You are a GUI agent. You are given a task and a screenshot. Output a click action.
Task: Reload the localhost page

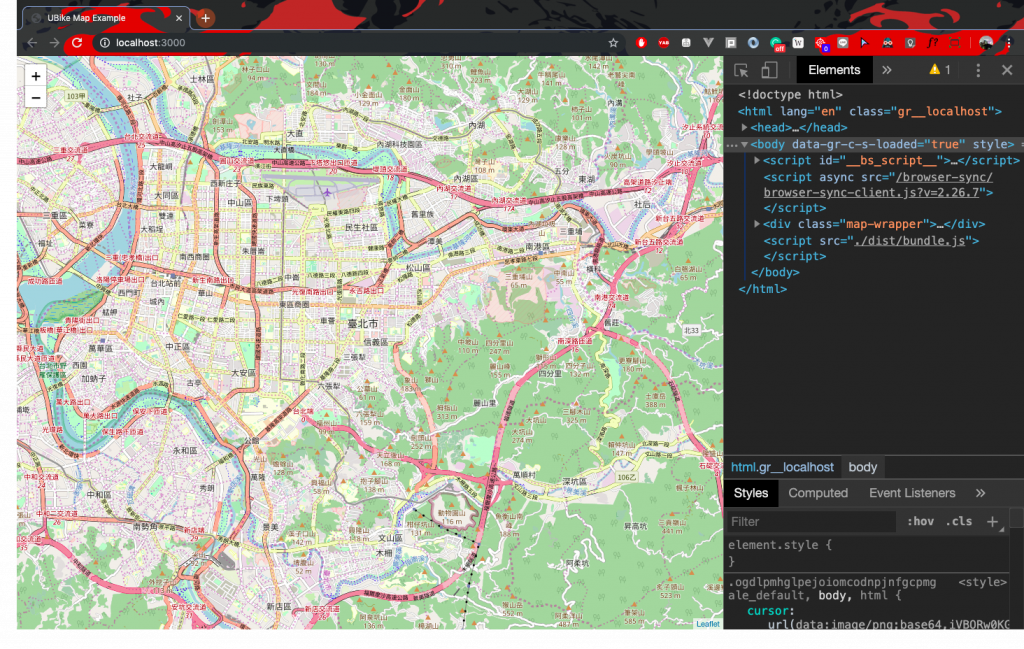(x=77, y=43)
